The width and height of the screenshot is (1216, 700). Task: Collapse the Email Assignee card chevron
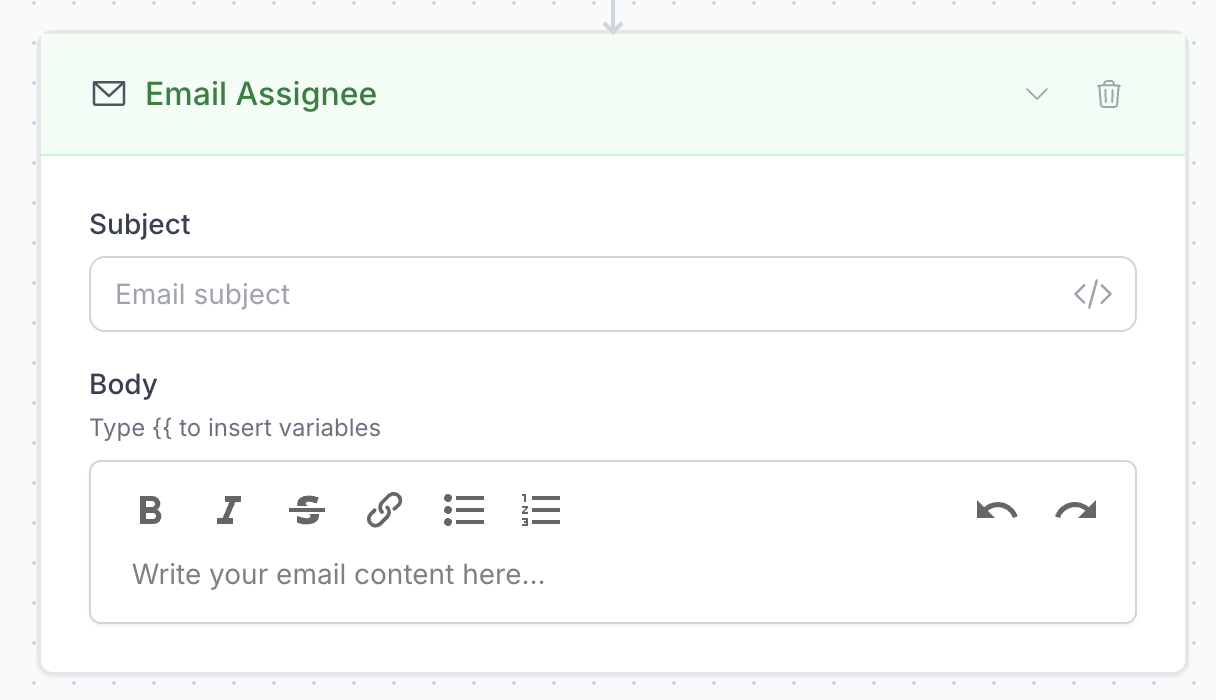coord(1037,94)
